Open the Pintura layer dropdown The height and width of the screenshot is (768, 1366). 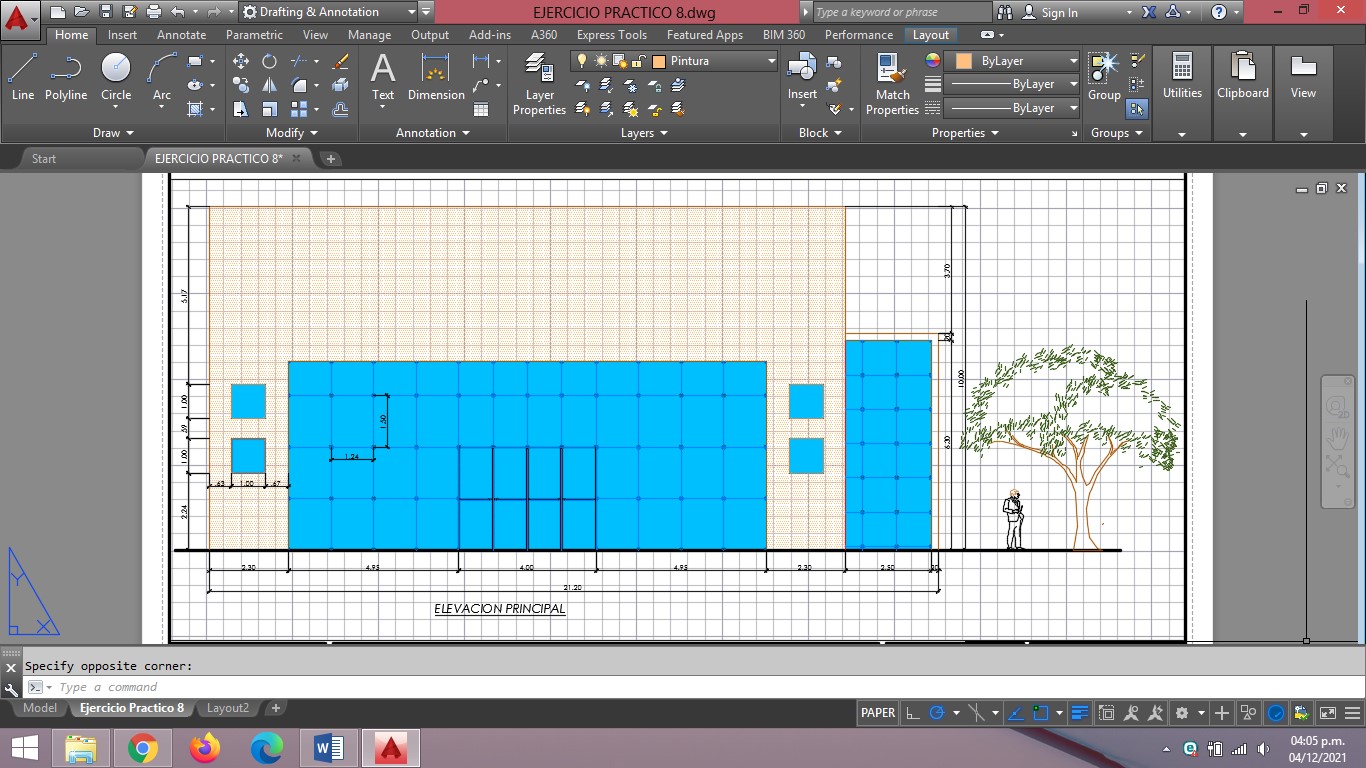[x=772, y=61]
